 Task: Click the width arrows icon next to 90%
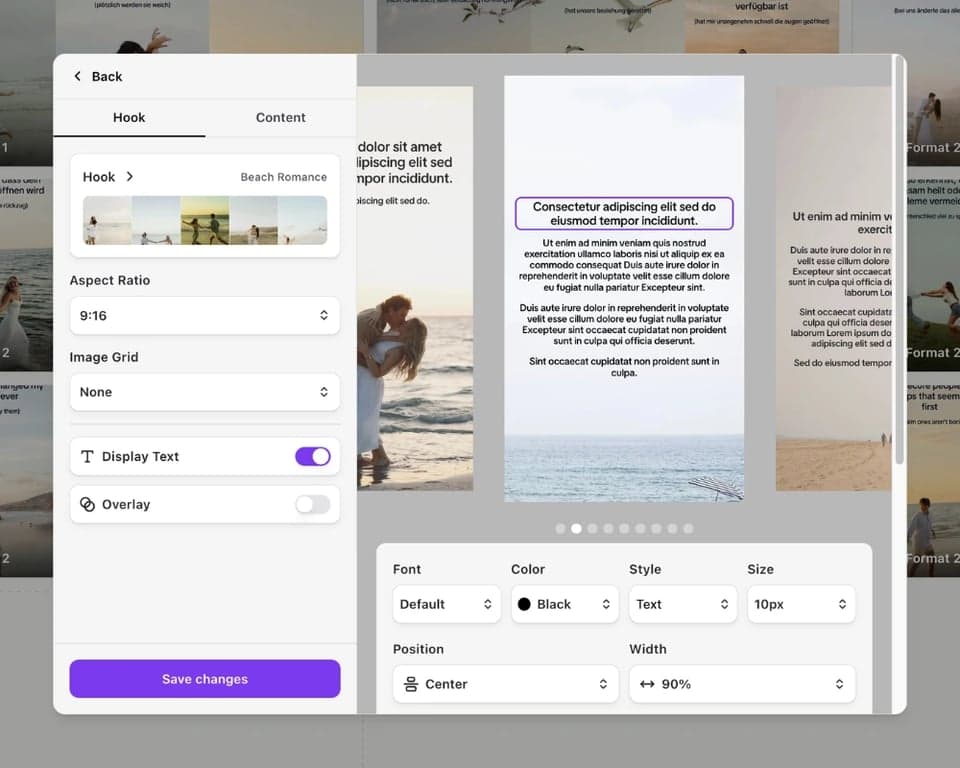click(647, 684)
